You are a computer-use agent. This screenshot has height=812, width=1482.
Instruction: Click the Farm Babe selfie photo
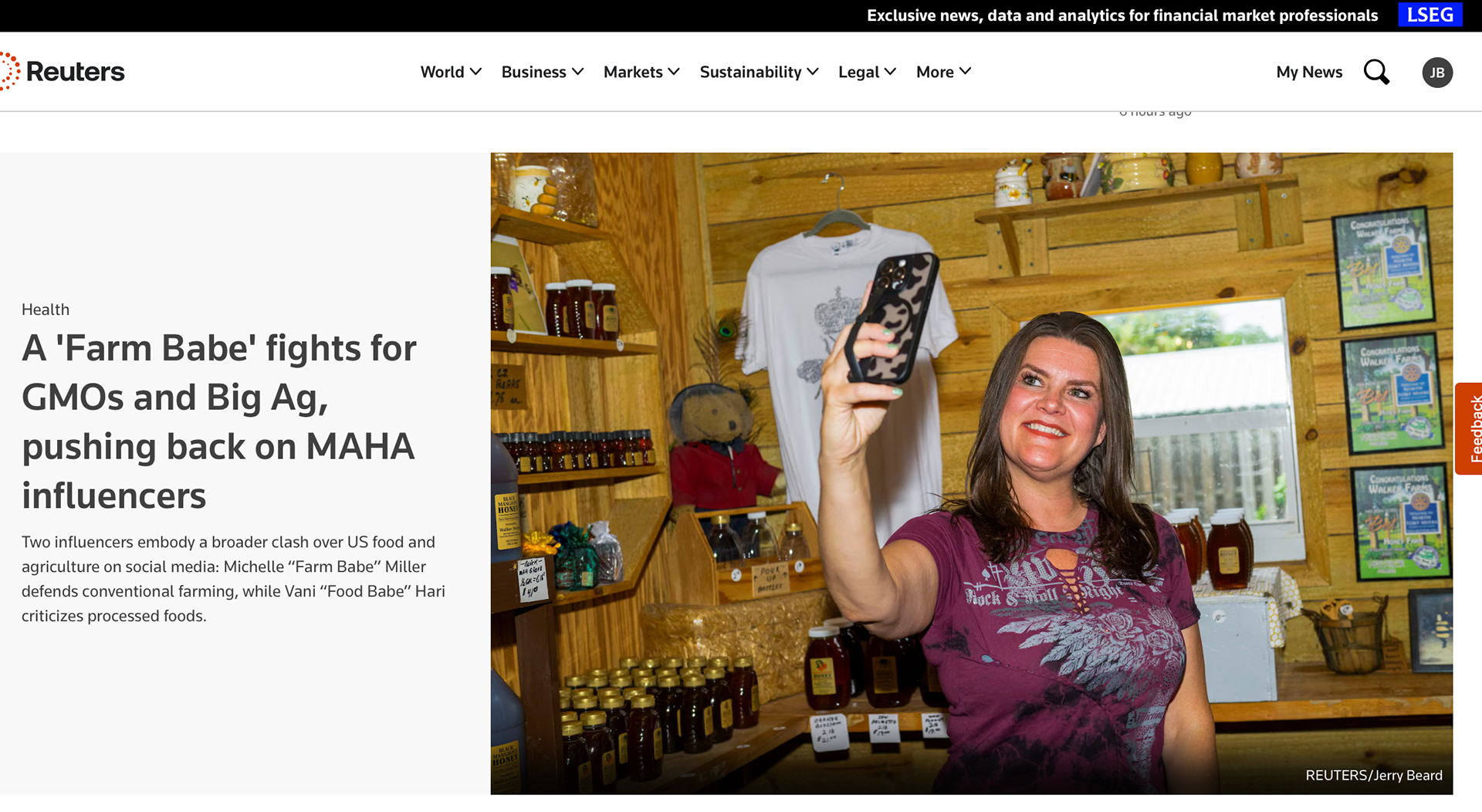click(972, 473)
